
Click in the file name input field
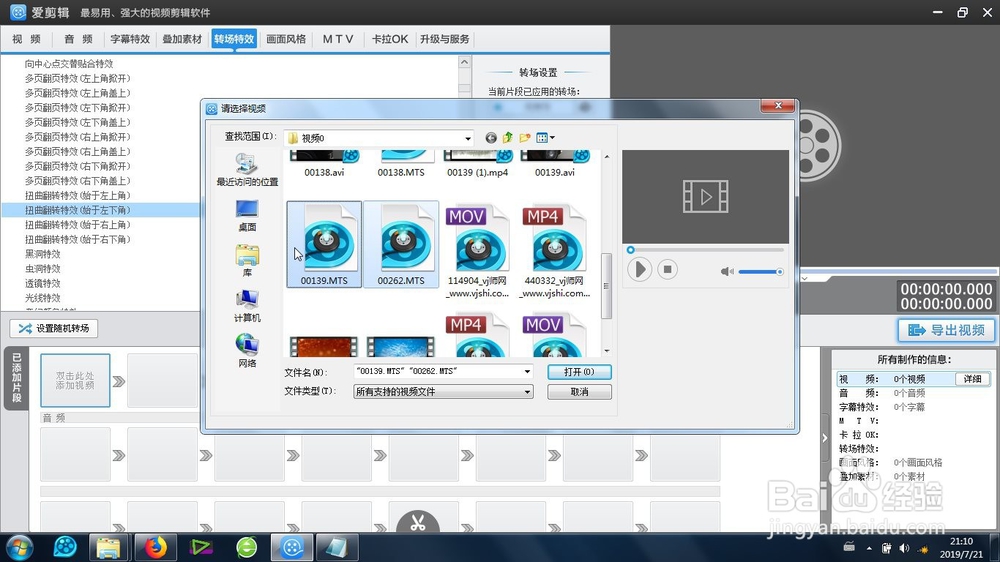[x=438, y=371]
